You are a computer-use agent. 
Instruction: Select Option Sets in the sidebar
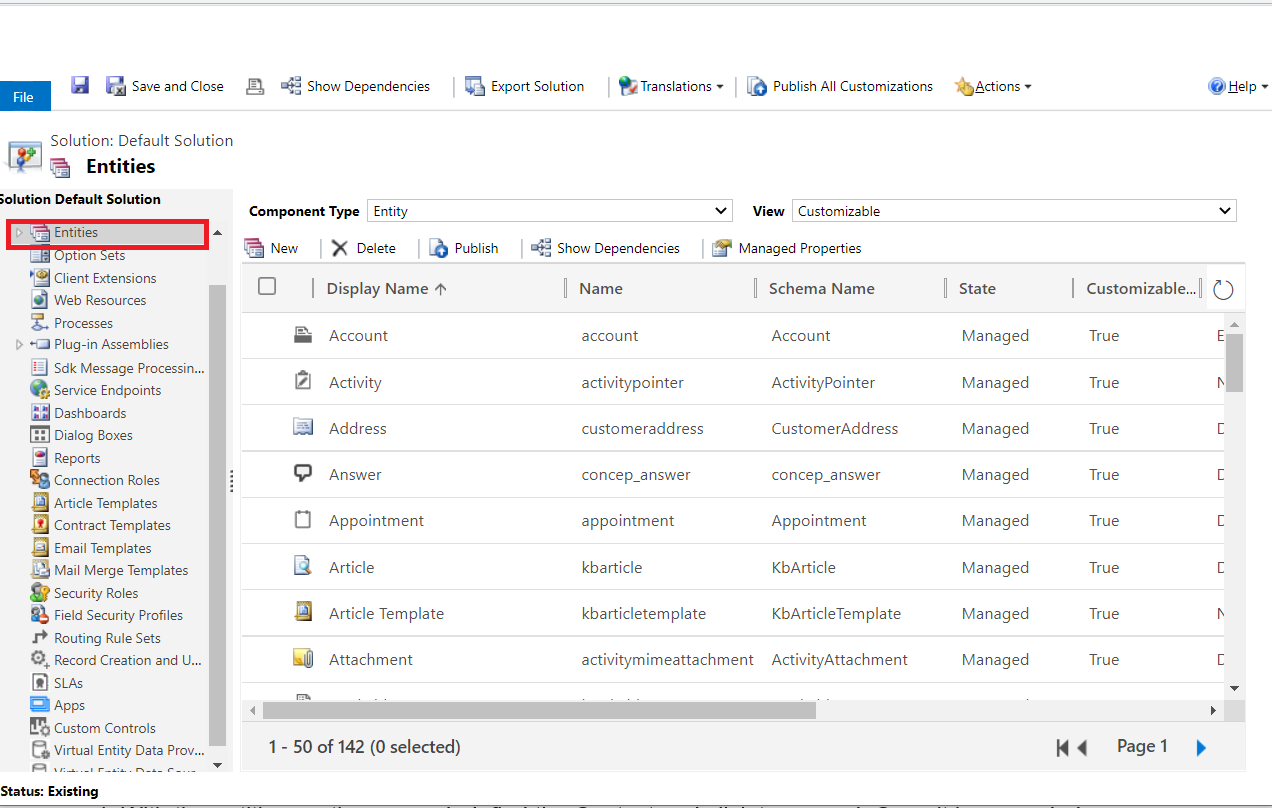click(89, 255)
